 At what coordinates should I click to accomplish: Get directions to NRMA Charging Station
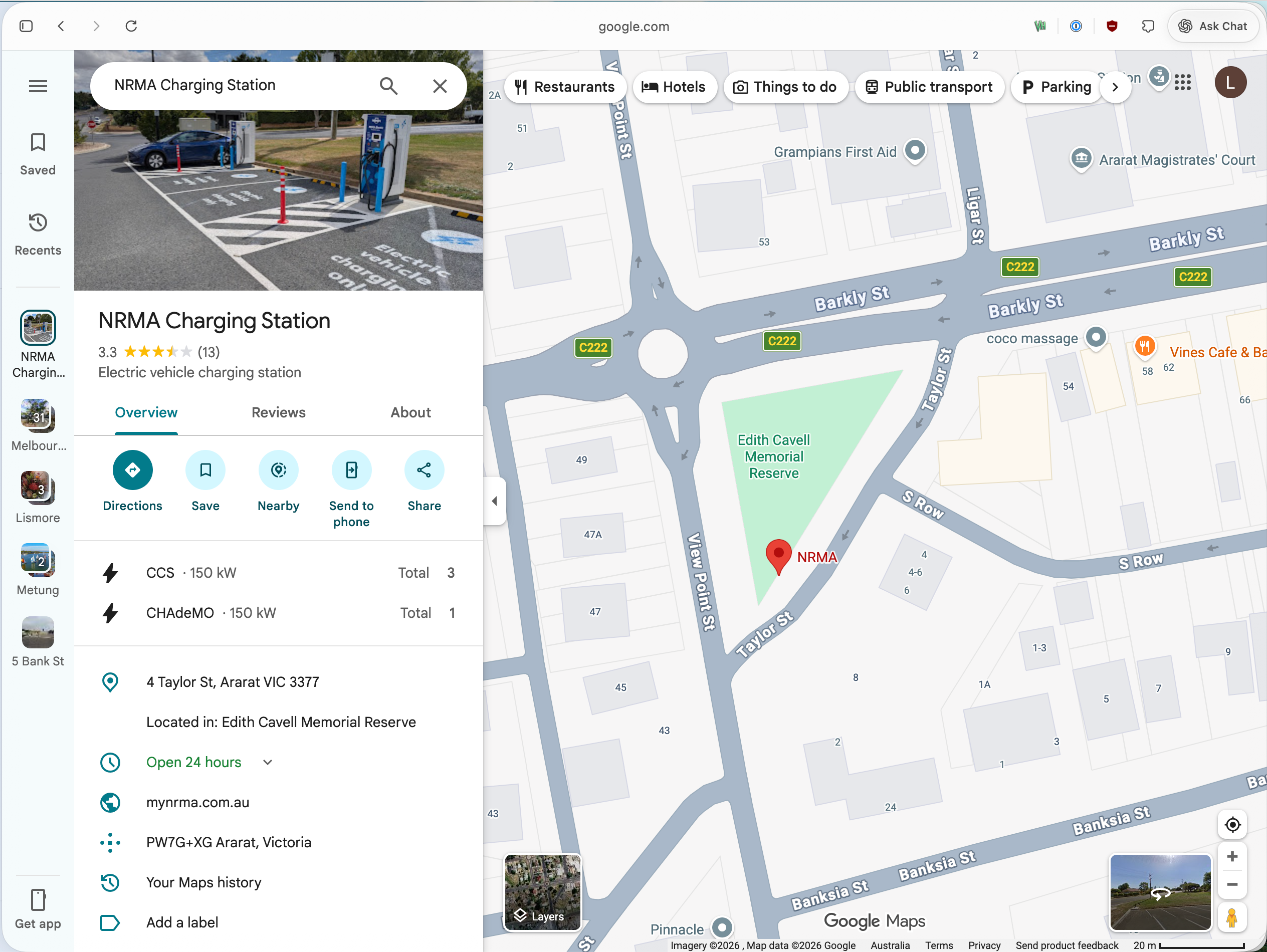click(x=132, y=482)
